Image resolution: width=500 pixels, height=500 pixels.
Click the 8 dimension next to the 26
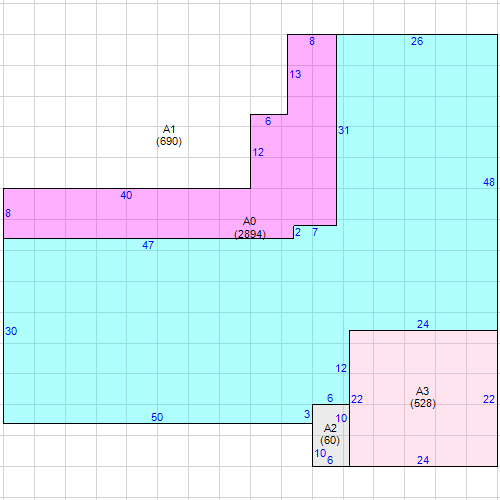pos(312,41)
